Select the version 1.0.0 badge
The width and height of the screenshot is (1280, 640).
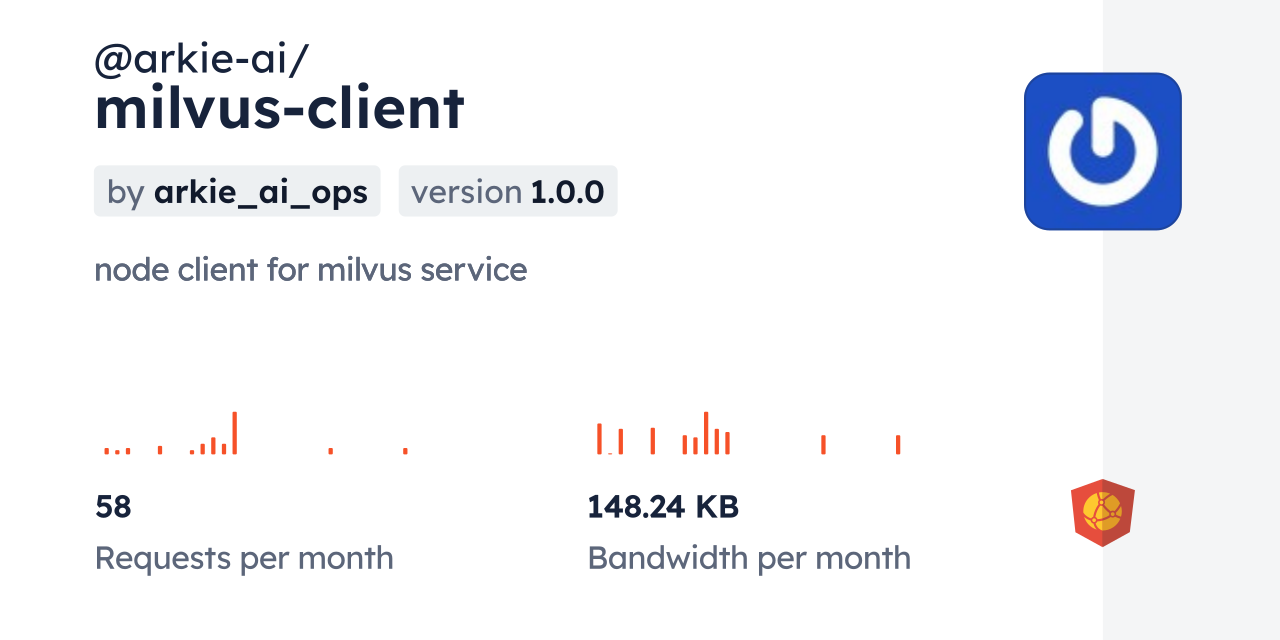click(507, 191)
